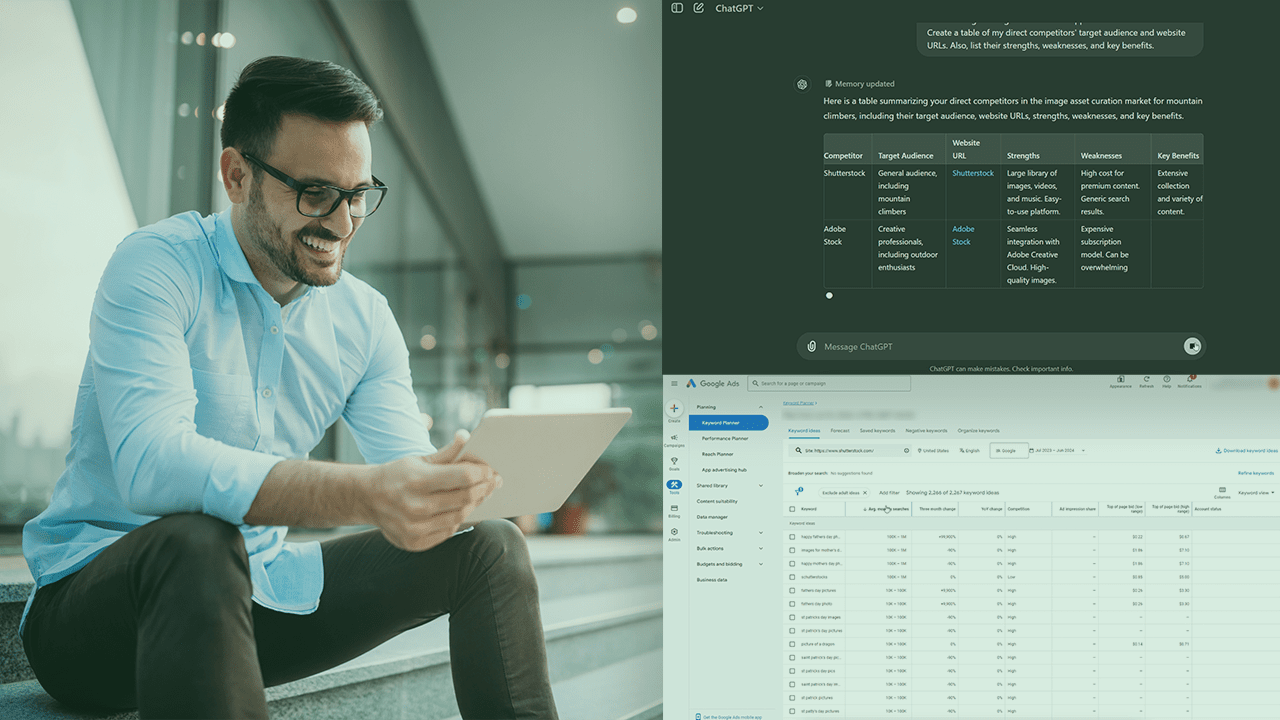
Task: Open the Keyword view dropdown
Action: point(1256,493)
